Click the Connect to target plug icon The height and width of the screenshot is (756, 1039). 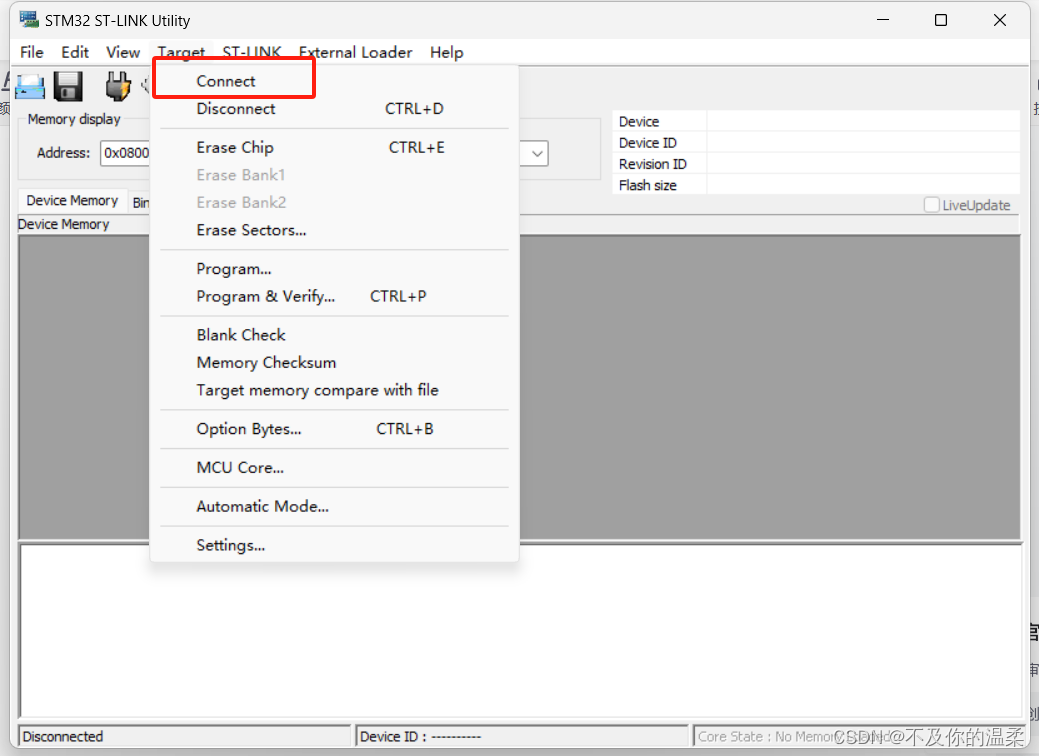coord(118,86)
